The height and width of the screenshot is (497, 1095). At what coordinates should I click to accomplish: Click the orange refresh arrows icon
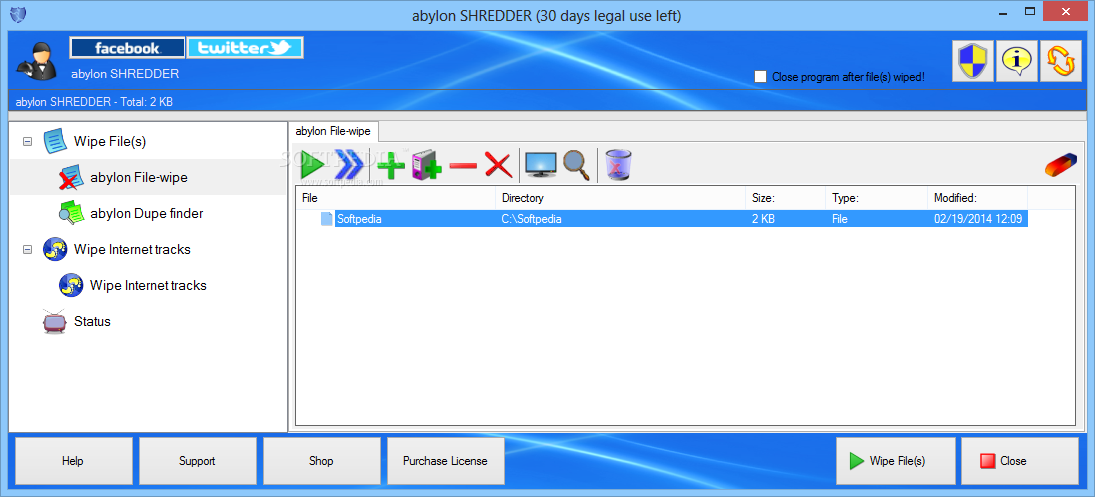pos(1061,61)
